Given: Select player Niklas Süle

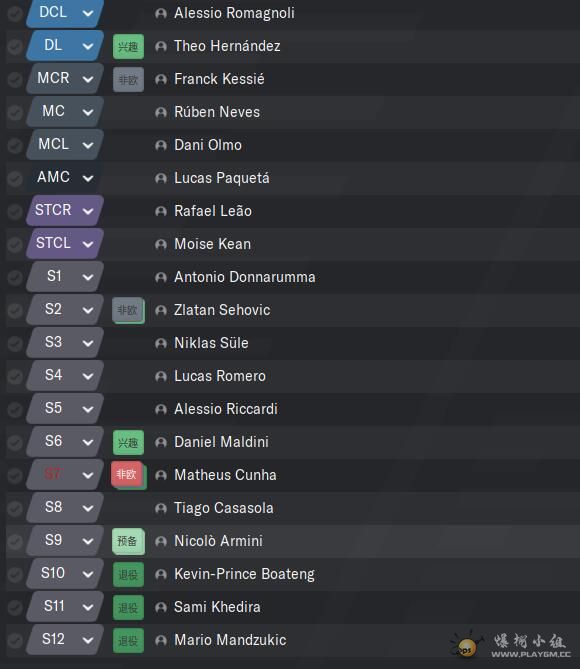Looking at the screenshot, I should [x=211, y=343].
